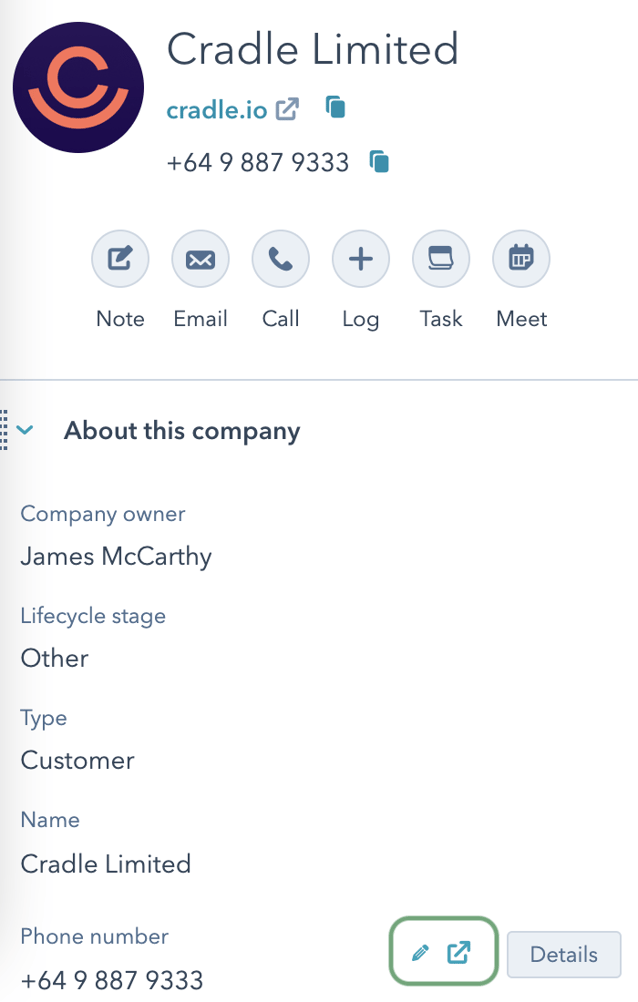Screen dimensions: 638x1002
Task: Open the Details button
Action: pyautogui.click(x=563, y=954)
